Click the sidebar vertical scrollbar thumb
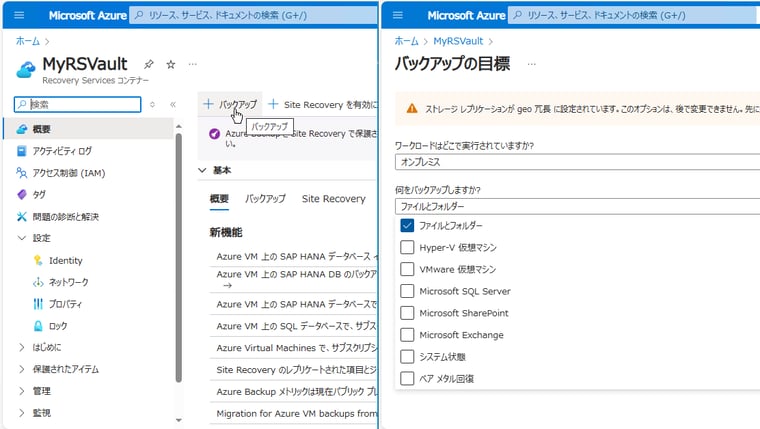This screenshot has height=429, width=760. click(x=178, y=258)
